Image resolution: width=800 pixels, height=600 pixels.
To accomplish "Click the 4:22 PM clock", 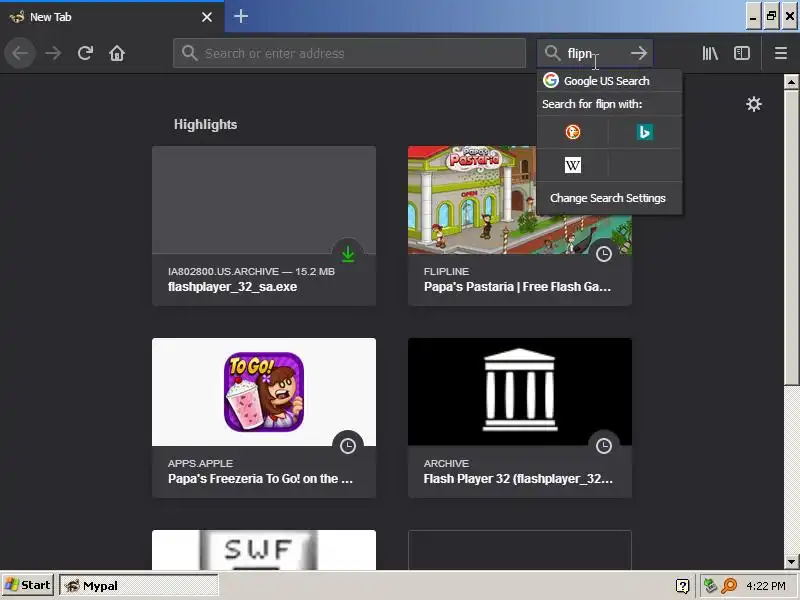I will [766, 586].
